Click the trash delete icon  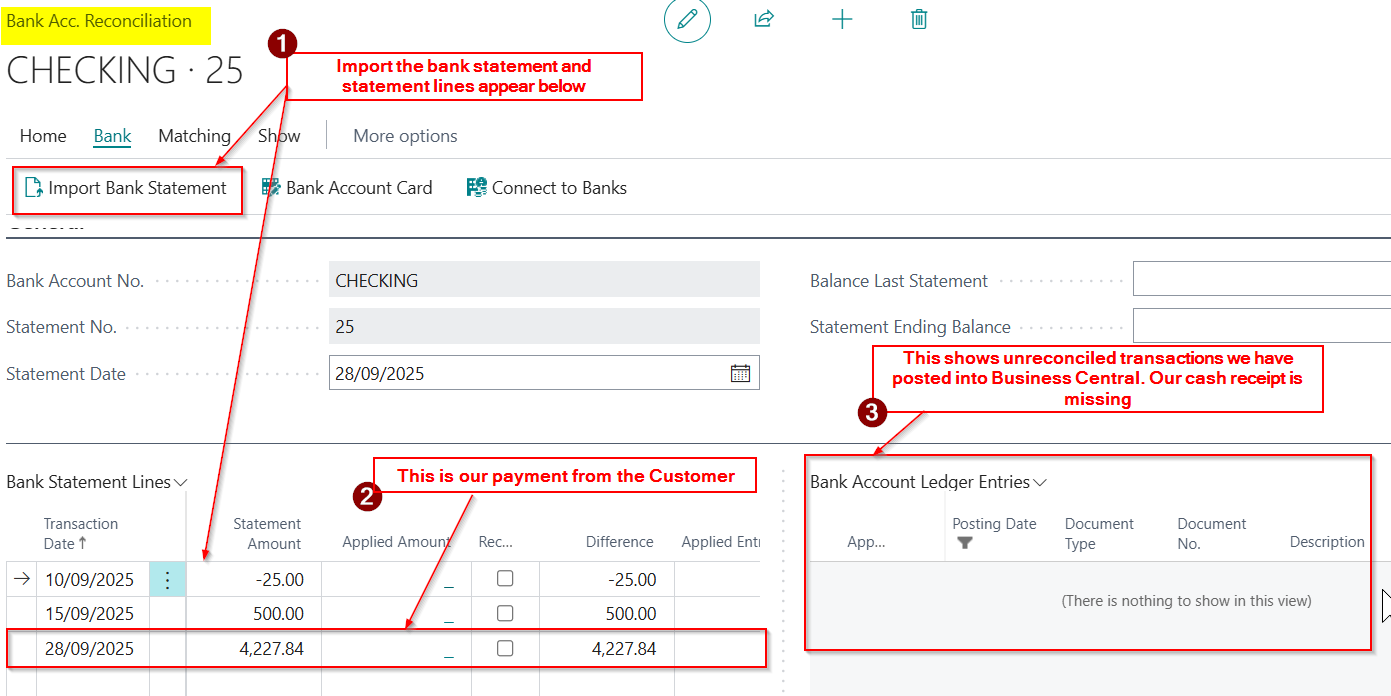919,19
